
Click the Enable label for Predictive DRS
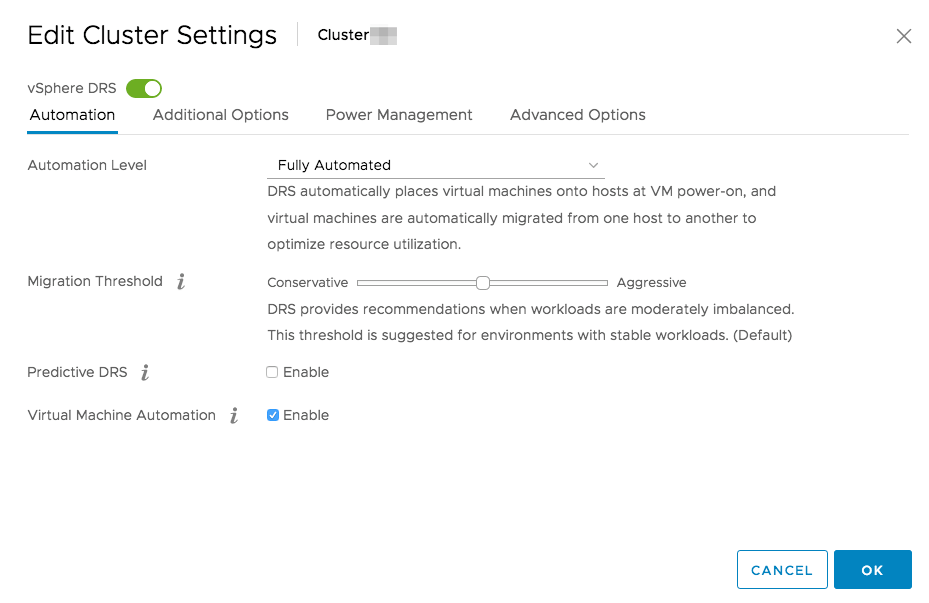[x=306, y=372]
